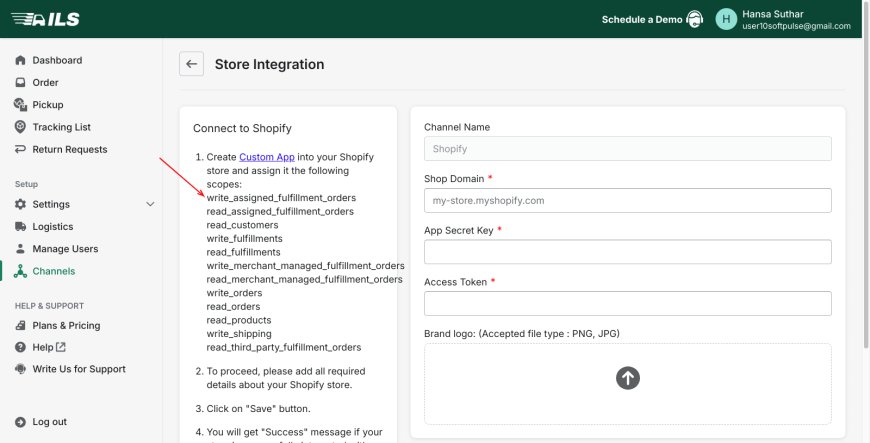Click the H user avatar
The image size is (870, 443).
tap(726, 19)
